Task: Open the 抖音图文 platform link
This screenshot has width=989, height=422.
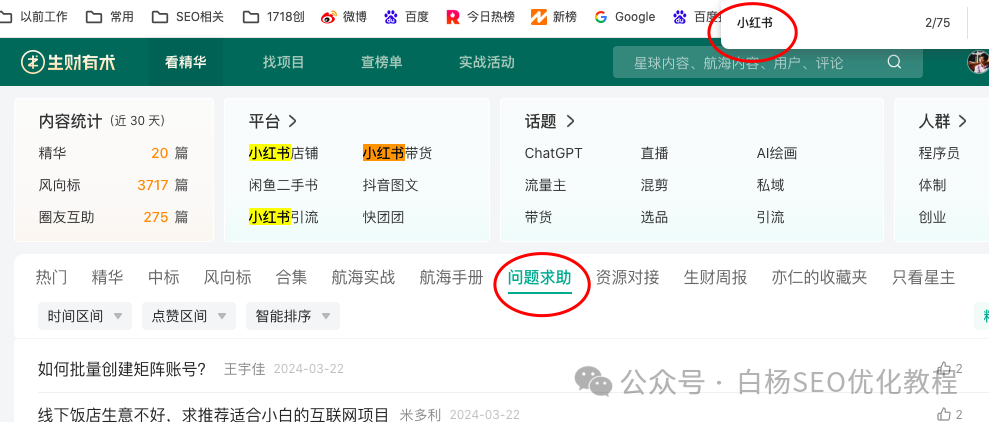Action: [x=390, y=185]
